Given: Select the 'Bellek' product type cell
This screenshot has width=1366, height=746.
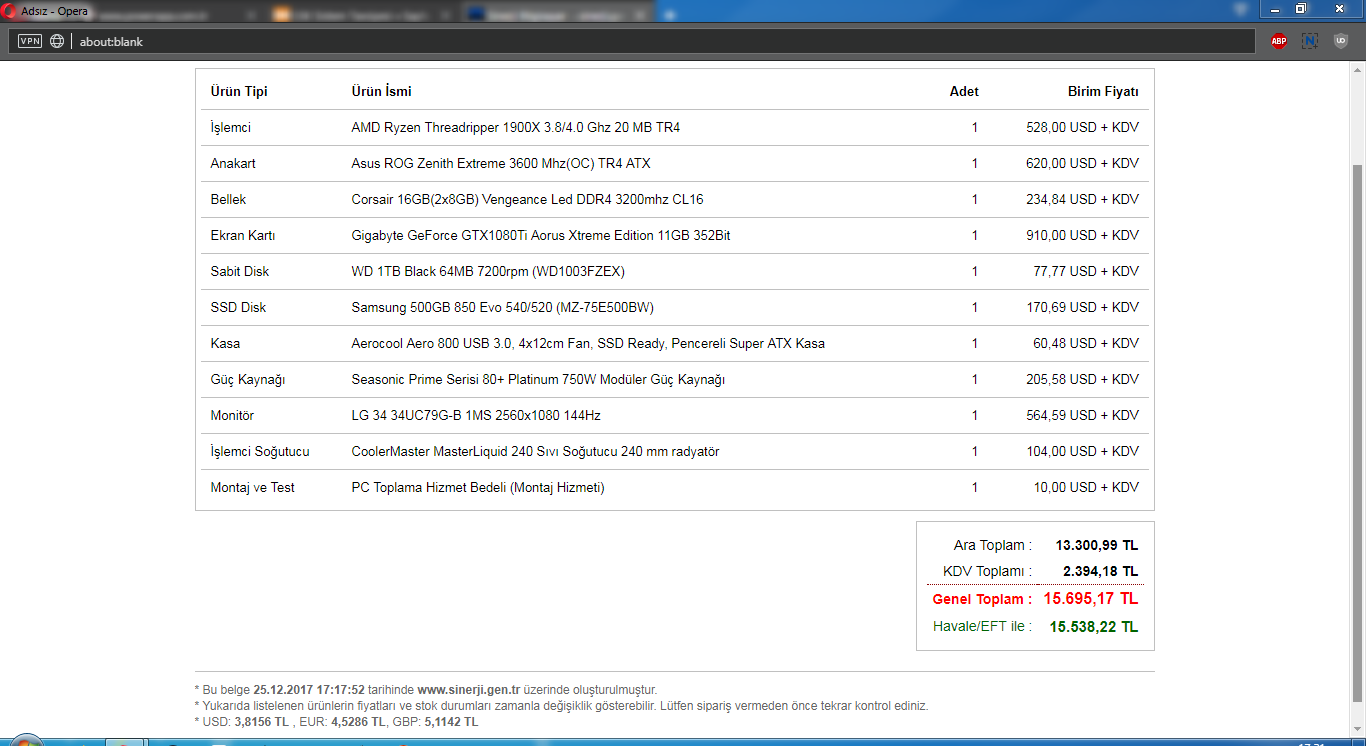Looking at the screenshot, I should [x=228, y=199].
